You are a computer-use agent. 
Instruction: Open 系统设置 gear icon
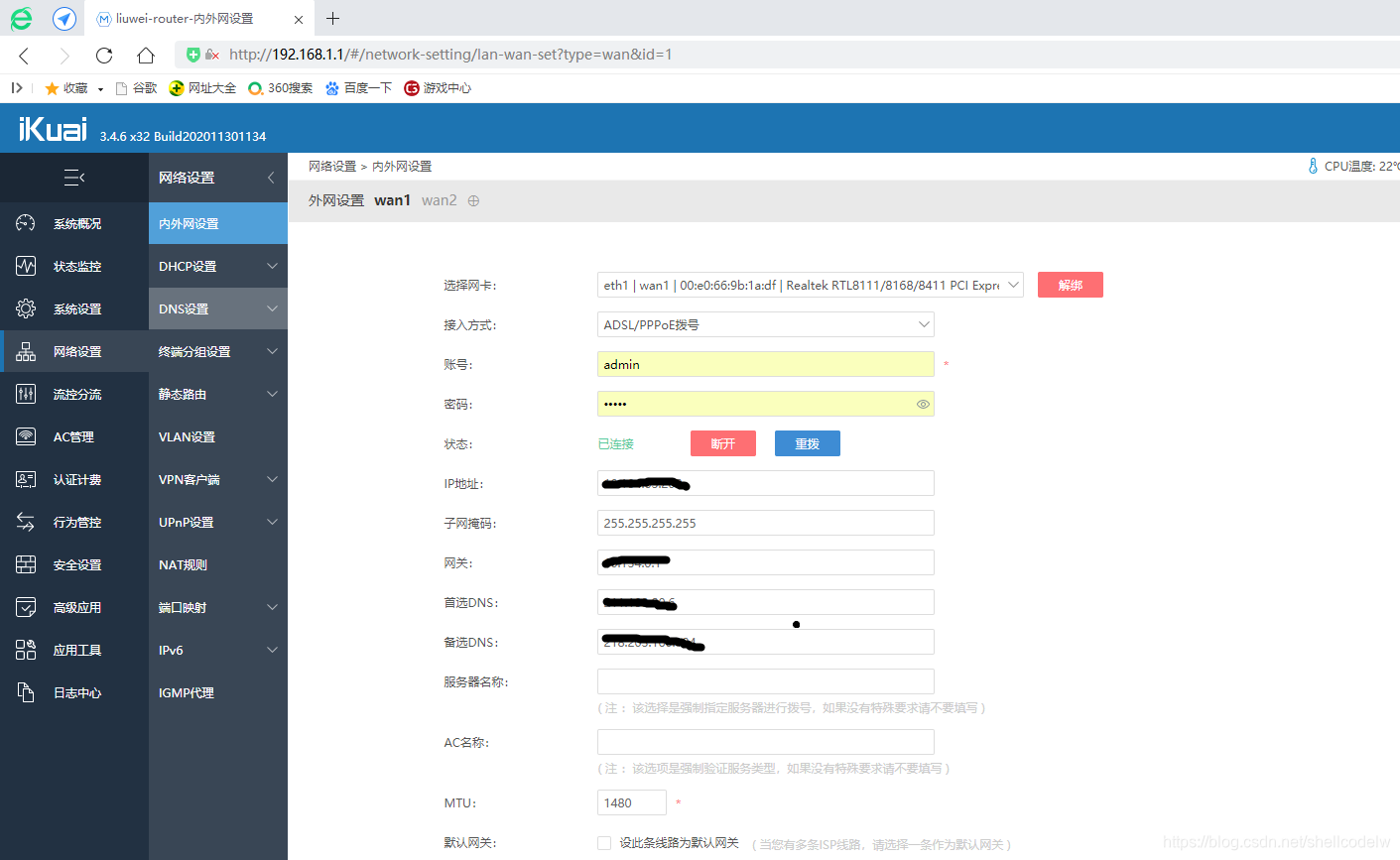[x=26, y=308]
